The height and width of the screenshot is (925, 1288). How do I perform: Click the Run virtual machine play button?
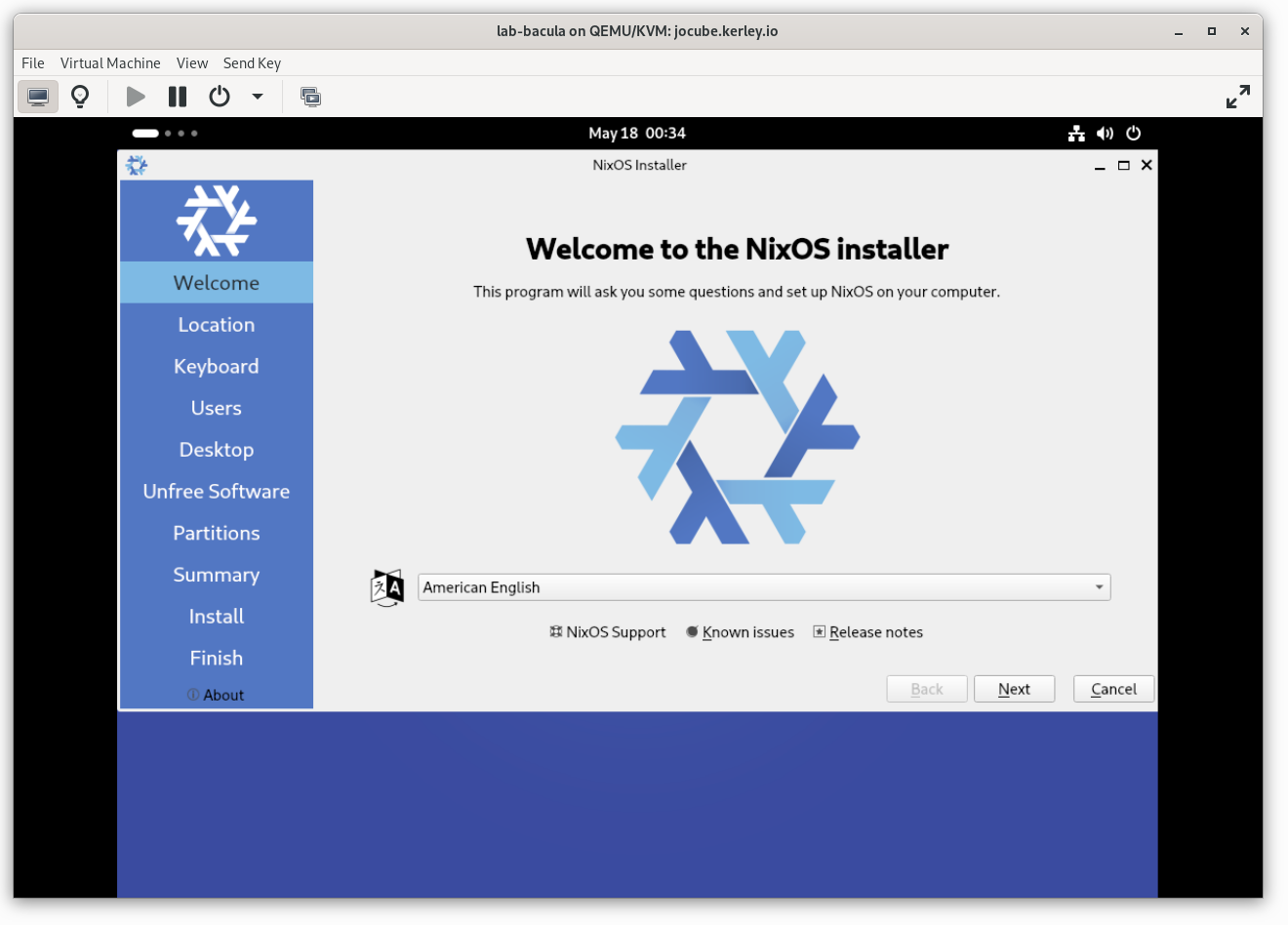click(136, 97)
